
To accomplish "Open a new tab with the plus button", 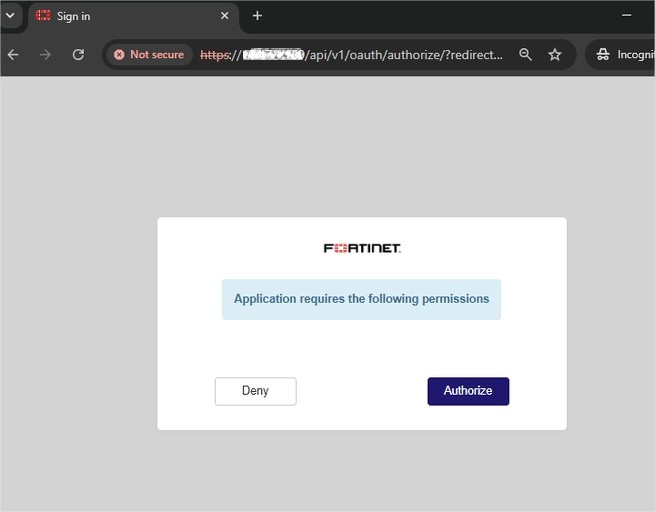I will click(x=257, y=16).
